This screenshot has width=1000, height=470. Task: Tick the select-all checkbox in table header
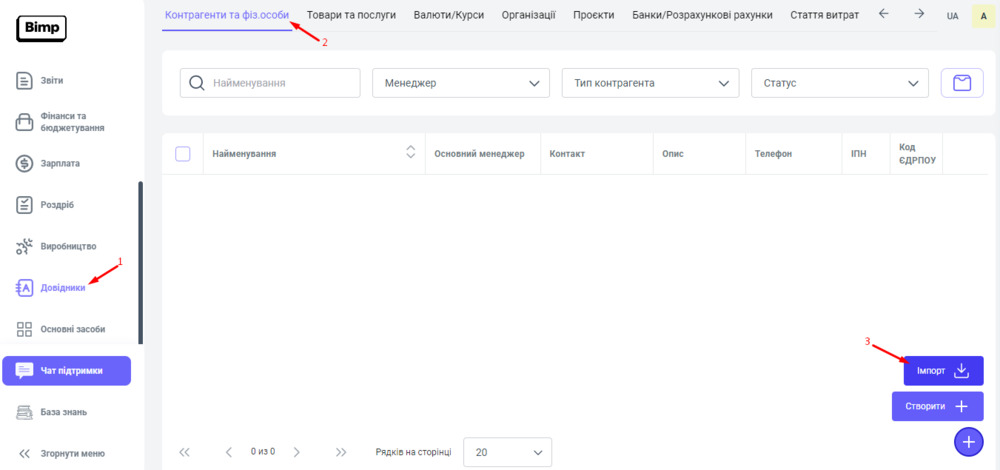point(183,154)
